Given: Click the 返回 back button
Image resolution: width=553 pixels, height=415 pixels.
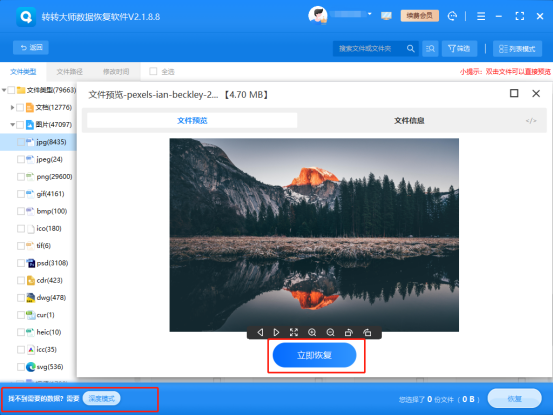Looking at the screenshot, I should click(31, 48).
